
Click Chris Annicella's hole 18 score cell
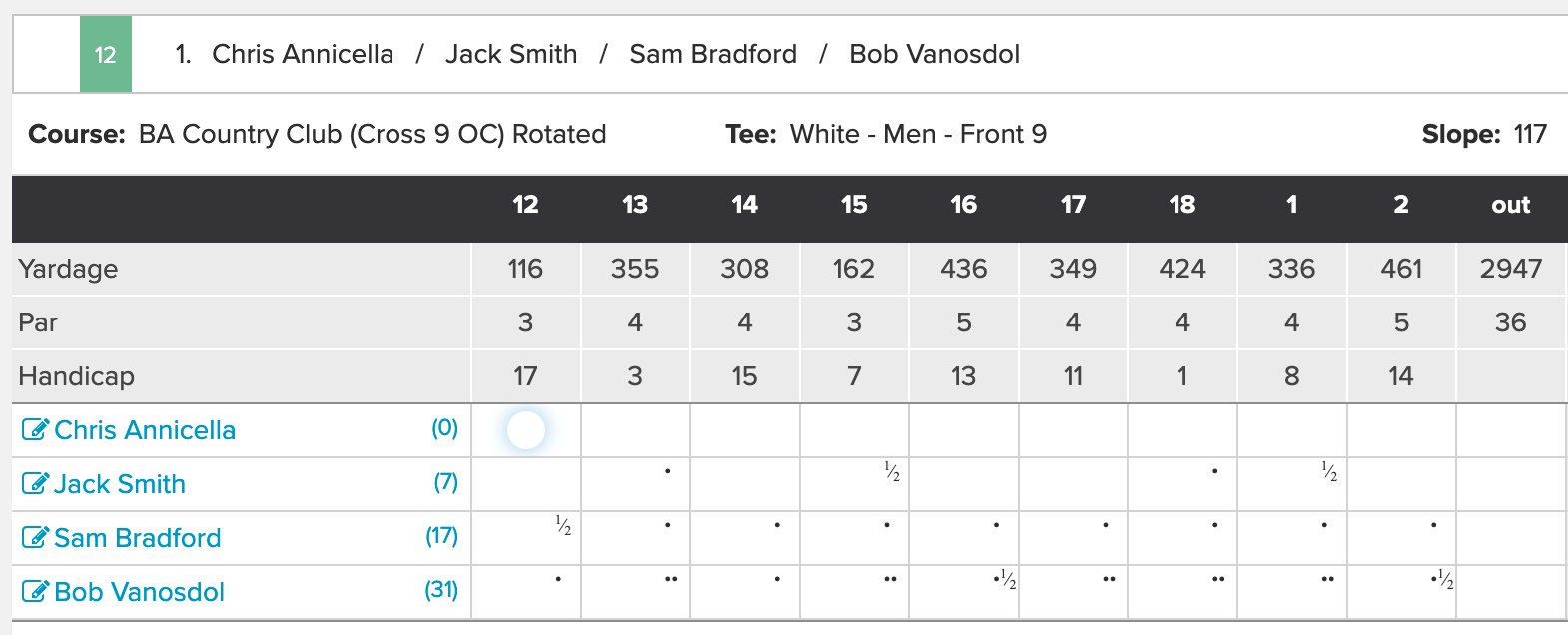click(1182, 430)
